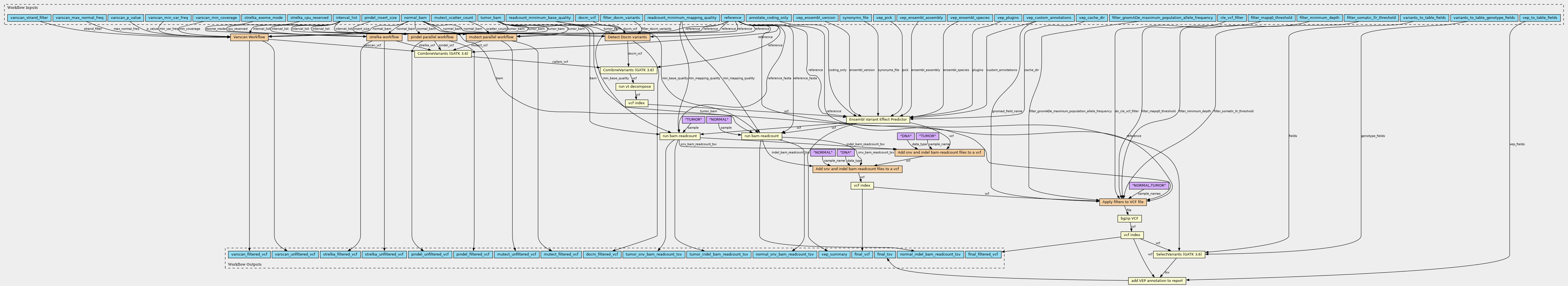Click the SelectVariants (GATK 3.6) node
The height and width of the screenshot is (286, 1568).
click(1178, 254)
